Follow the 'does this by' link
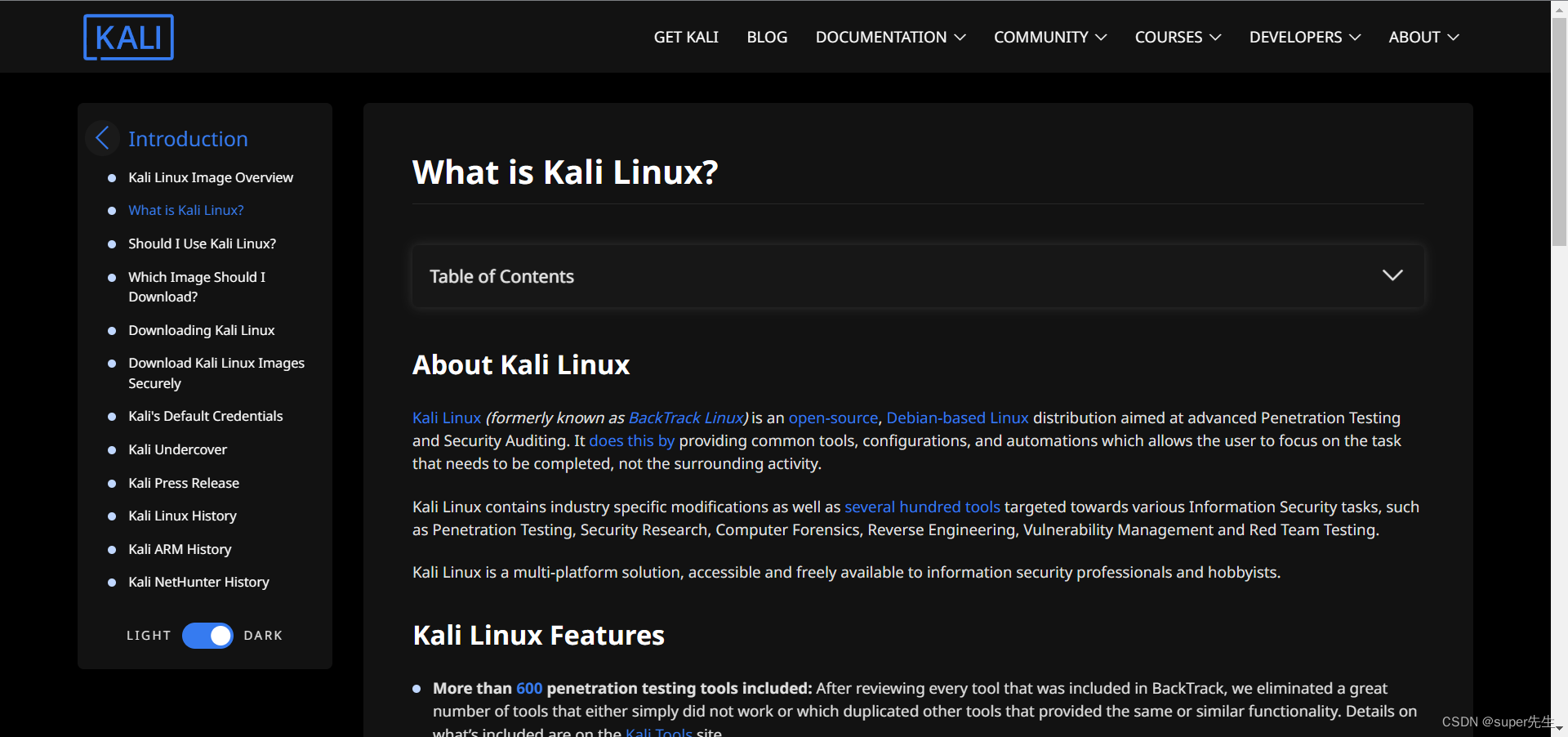This screenshot has height=737, width=1568. pyautogui.click(x=632, y=440)
